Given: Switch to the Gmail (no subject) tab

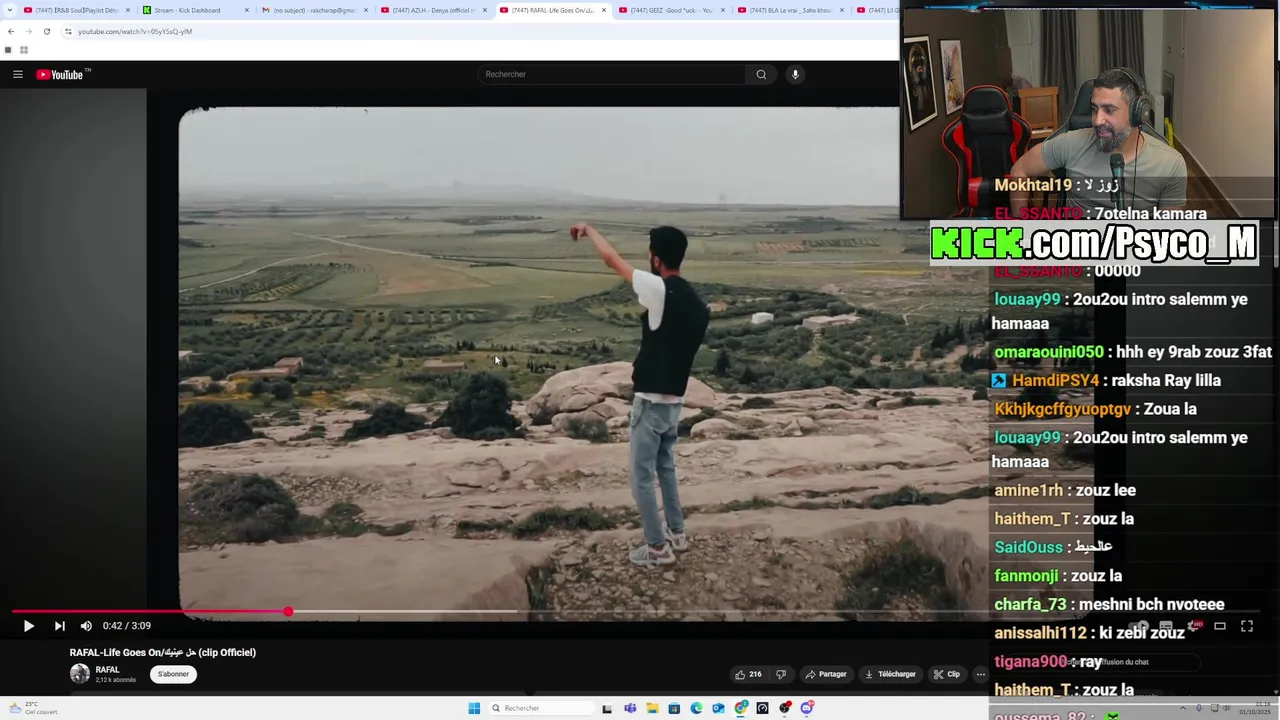Looking at the screenshot, I should tap(315, 10).
